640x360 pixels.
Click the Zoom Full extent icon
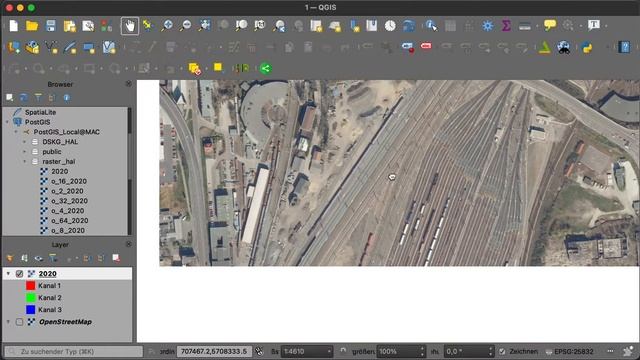click(204, 26)
